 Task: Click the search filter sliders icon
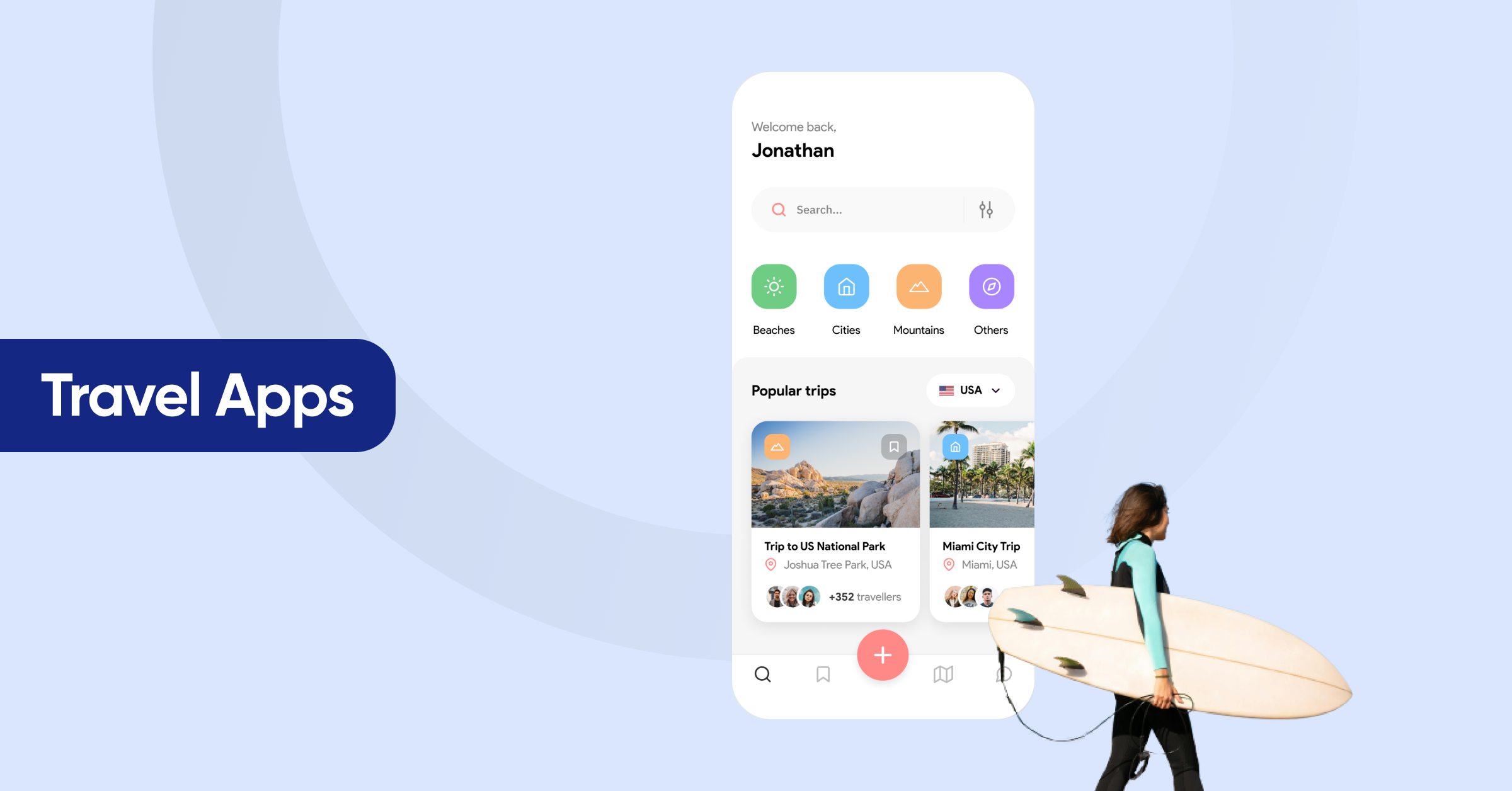985,209
